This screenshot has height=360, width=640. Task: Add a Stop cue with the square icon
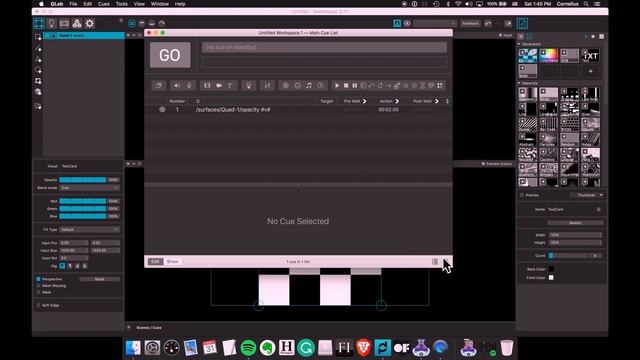click(346, 85)
